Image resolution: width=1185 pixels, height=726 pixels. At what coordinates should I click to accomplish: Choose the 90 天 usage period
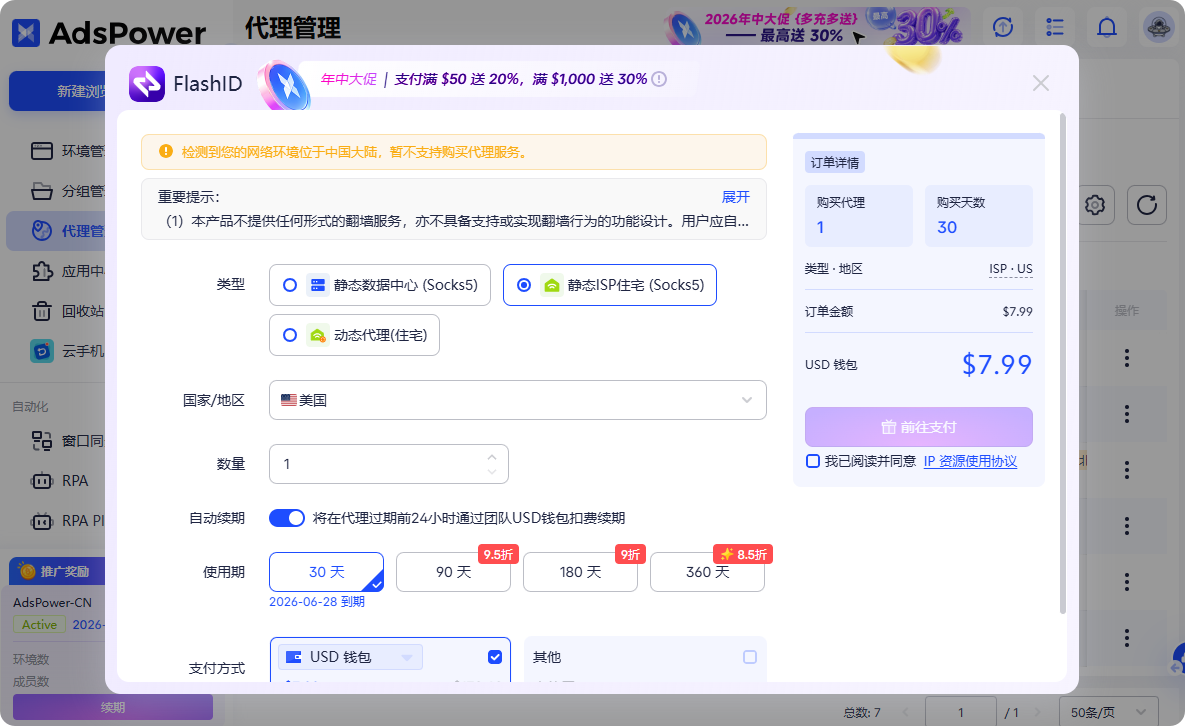(453, 572)
